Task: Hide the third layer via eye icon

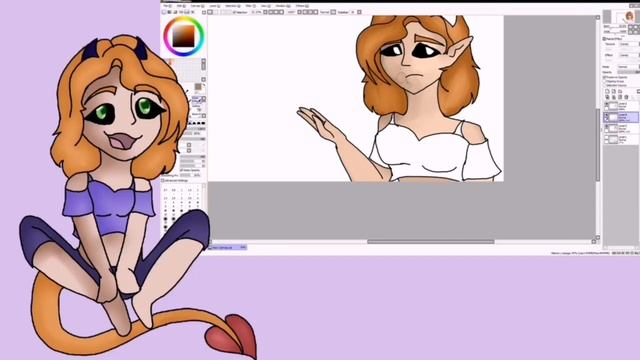Action: click(x=606, y=126)
